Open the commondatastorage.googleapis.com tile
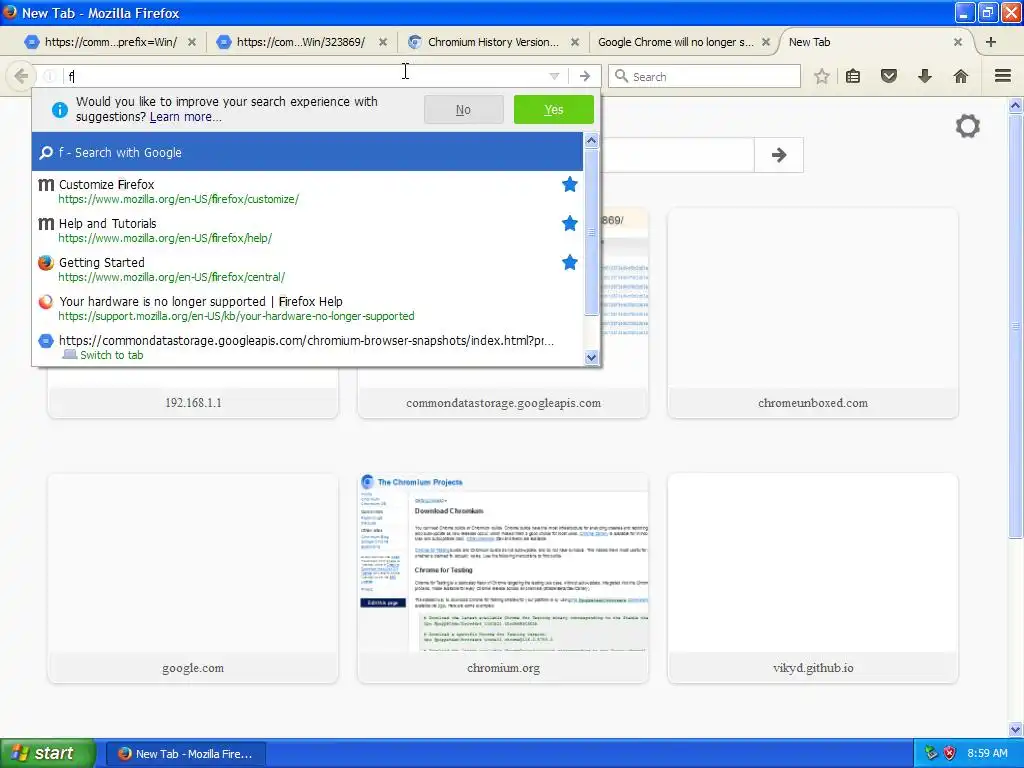Image resolution: width=1024 pixels, height=768 pixels. point(503,313)
